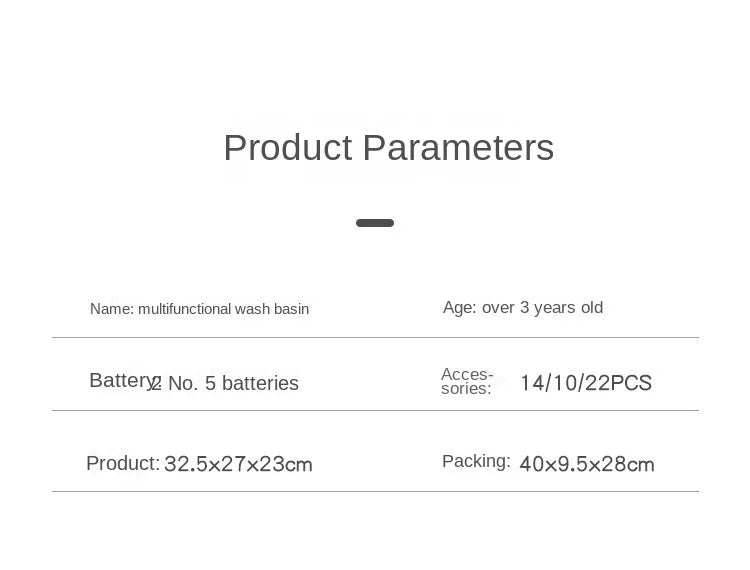Click the "PCS" unit in accessories value
This screenshot has width=750, height=570.
tap(631, 383)
